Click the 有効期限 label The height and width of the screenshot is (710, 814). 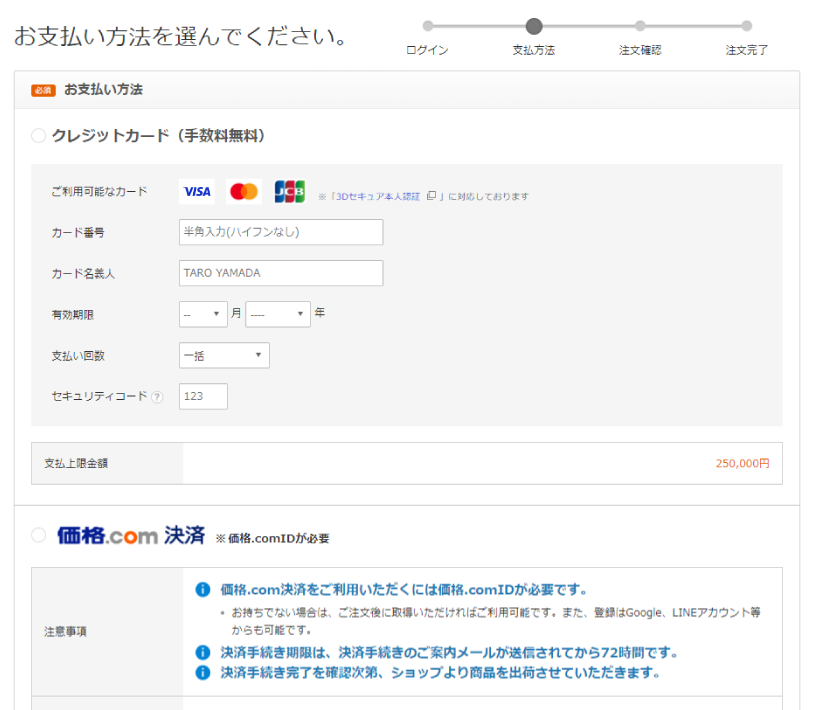coord(73,315)
